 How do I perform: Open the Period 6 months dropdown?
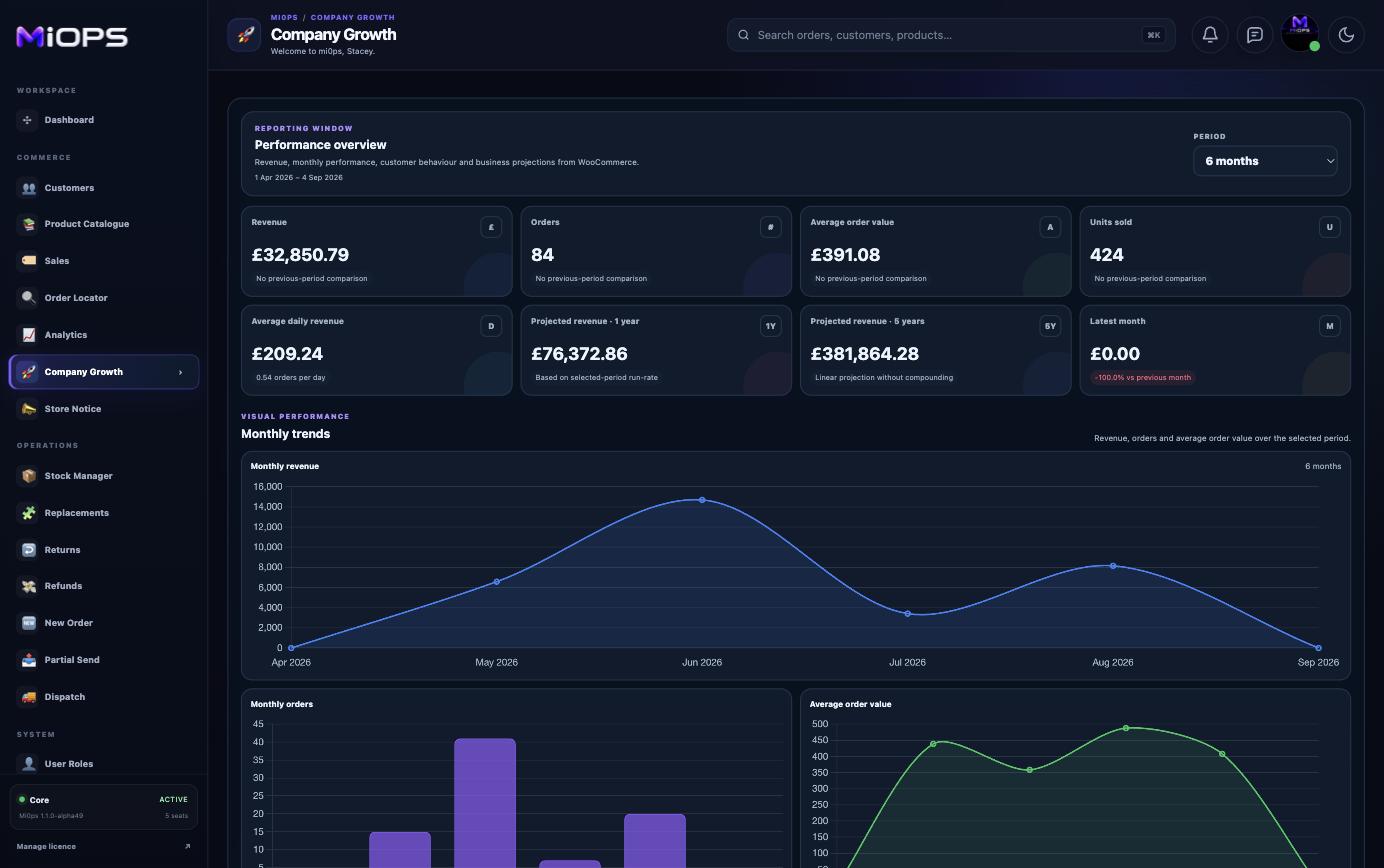pyautogui.click(x=1265, y=161)
